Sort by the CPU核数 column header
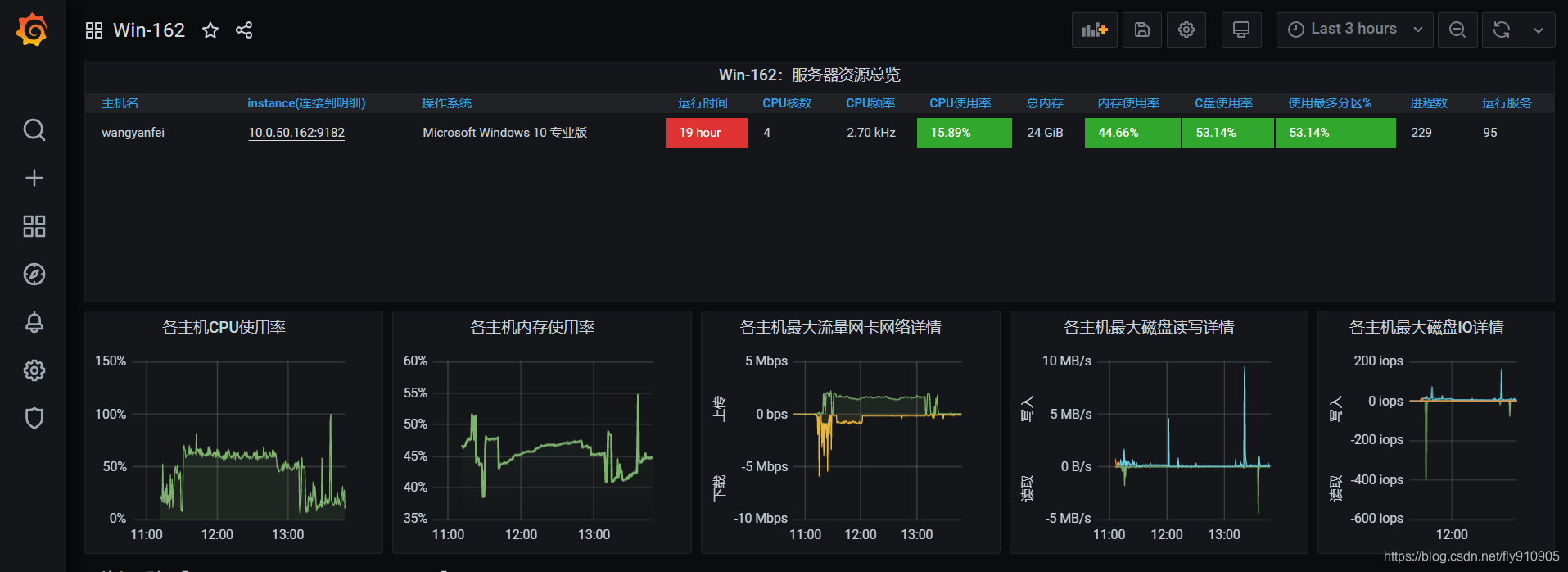 pyautogui.click(x=787, y=103)
